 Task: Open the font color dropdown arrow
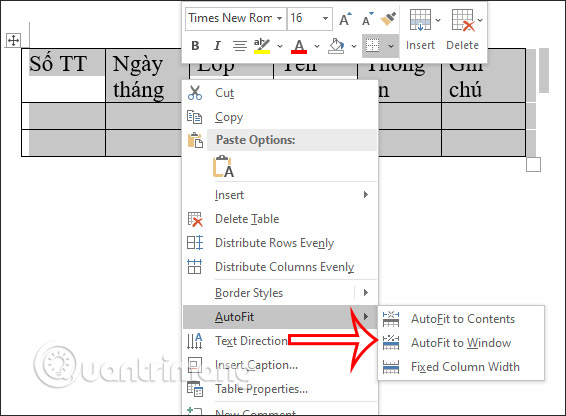(317, 46)
